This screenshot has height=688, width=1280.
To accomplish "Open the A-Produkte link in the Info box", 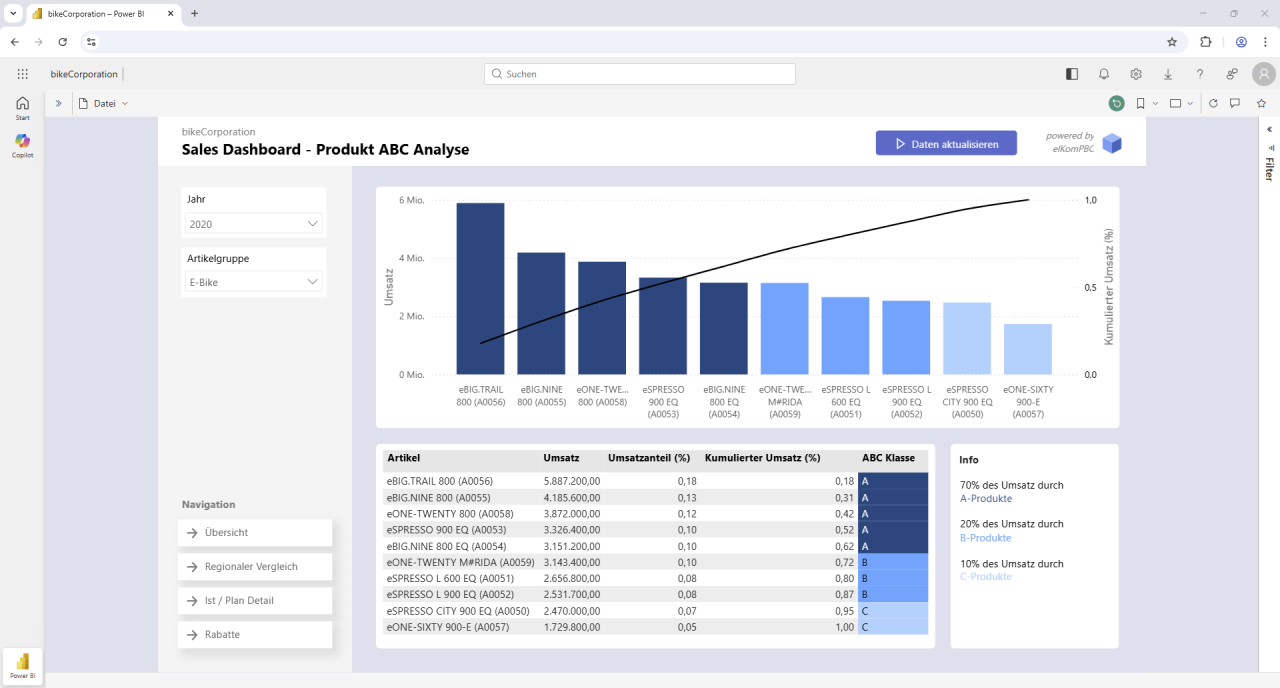I will [985, 498].
